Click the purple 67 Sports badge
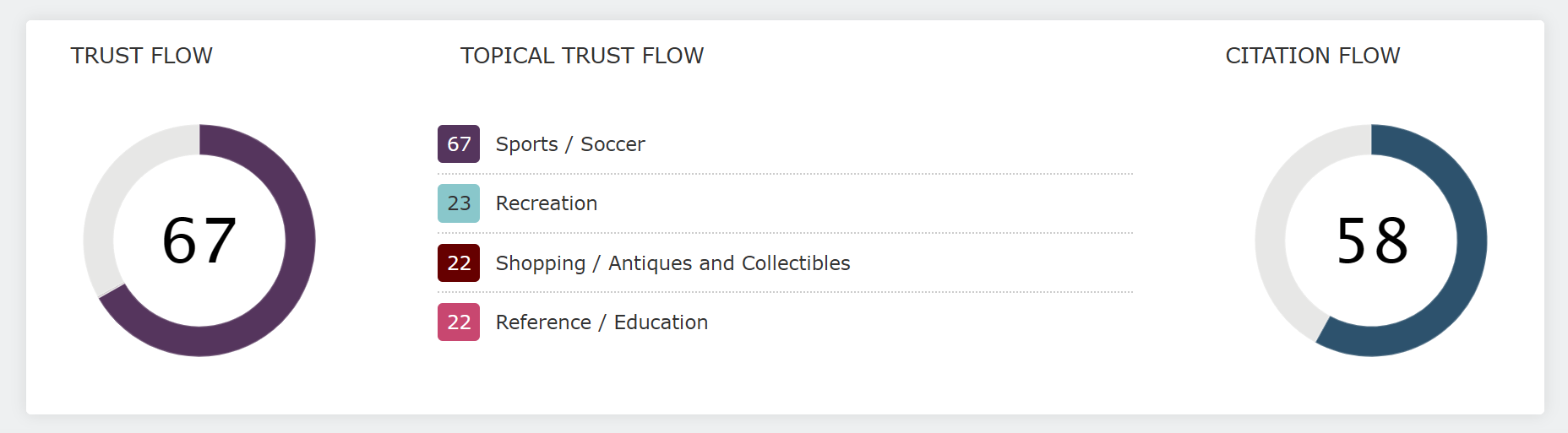Viewport: 1568px width, 433px height. [x=459, y=143]
